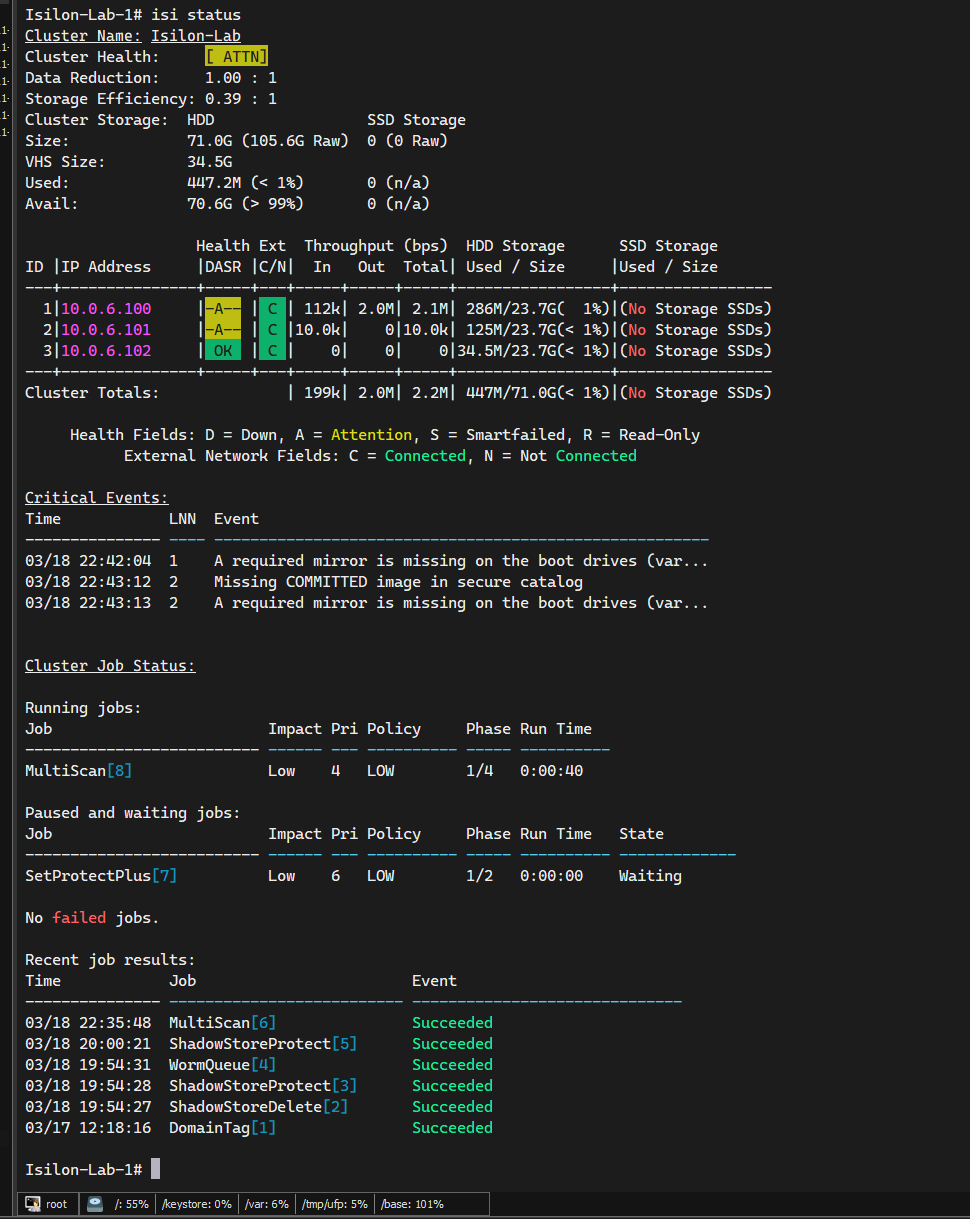This screenshot has height=1219, width=970.
Task: Open the MultiScan[8] running job link
Action: coord(78,770)
